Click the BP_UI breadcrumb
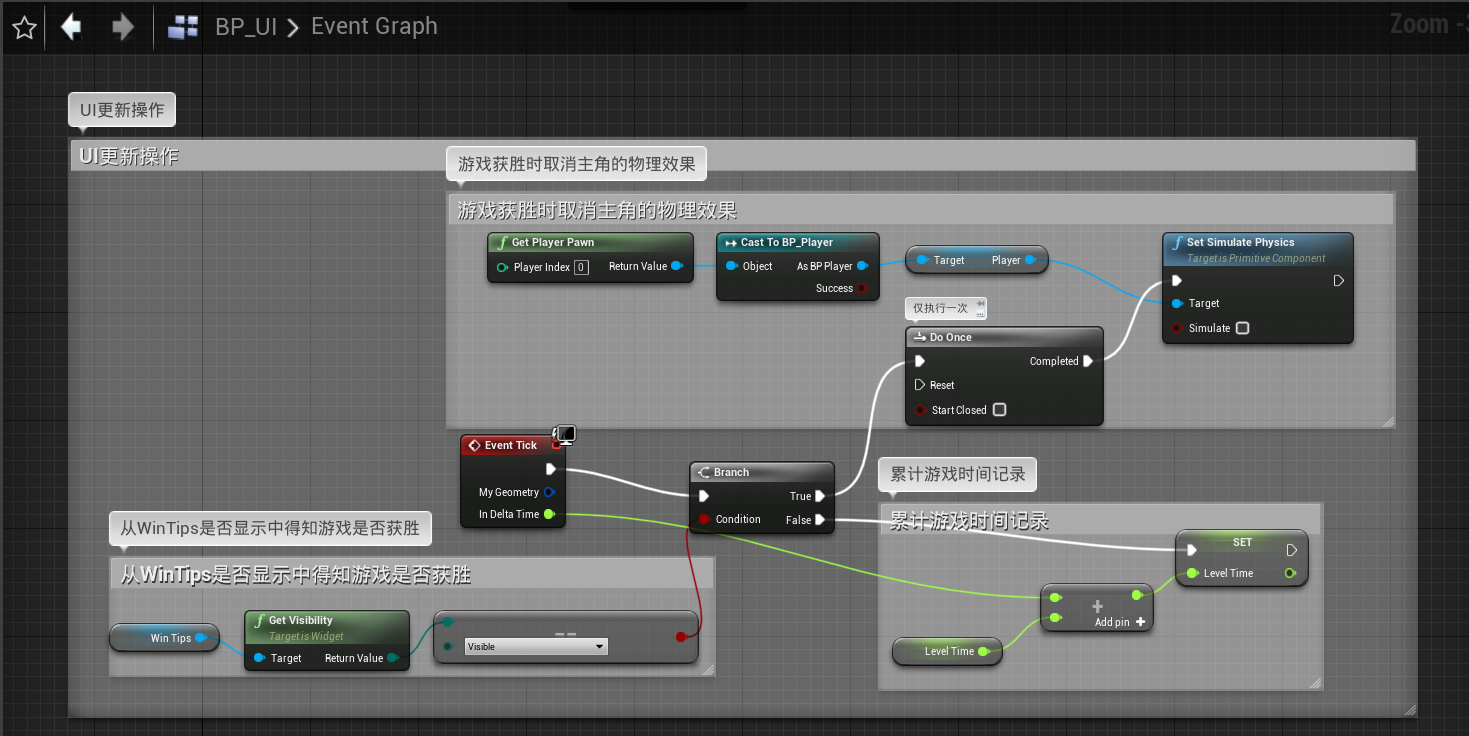The image size is (1469, 736). [246, 27]
